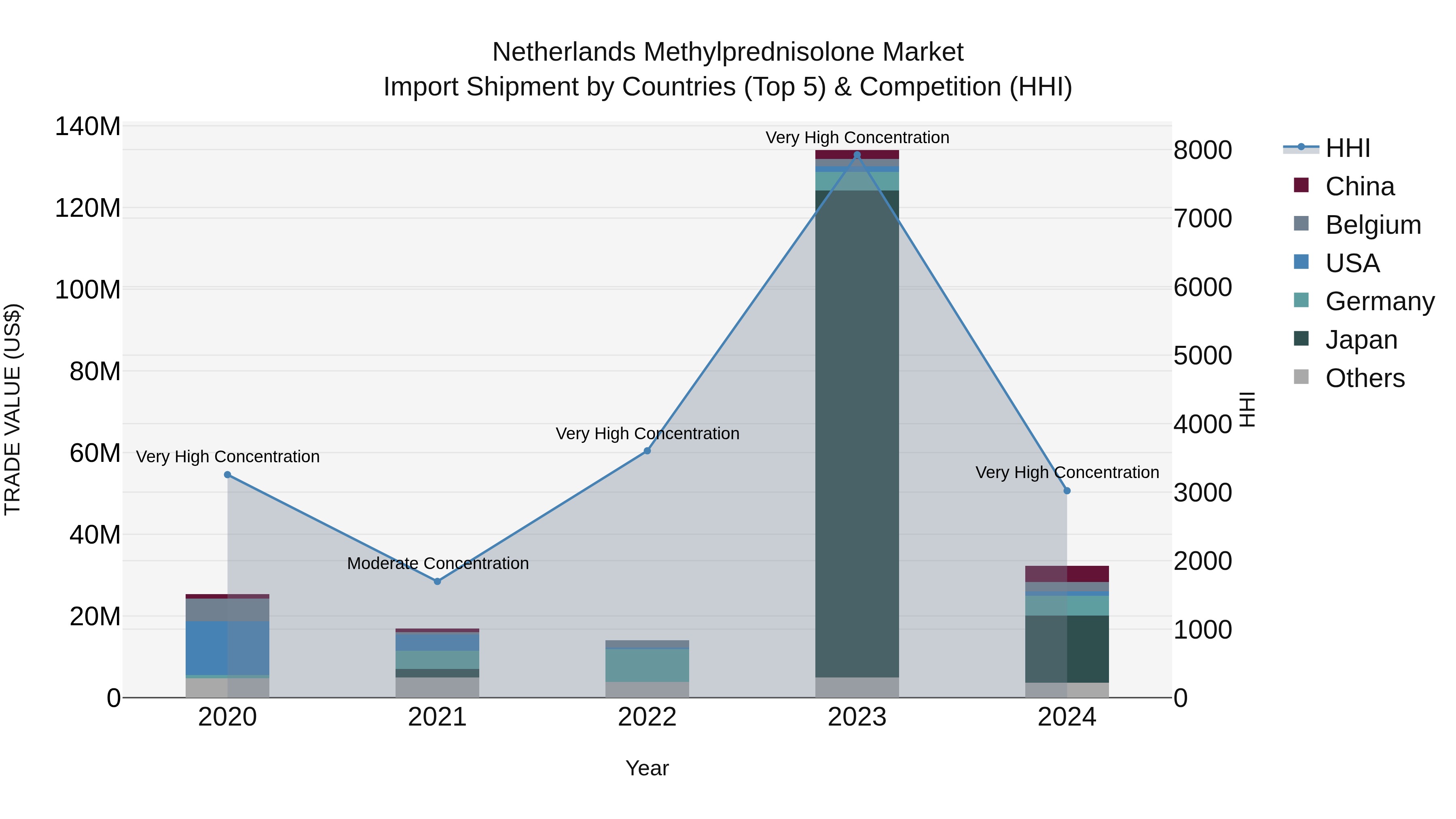Click the Germany segment of the 2022 bar
The height and width of the screenshot is (819, 1456).
point(647,665)
